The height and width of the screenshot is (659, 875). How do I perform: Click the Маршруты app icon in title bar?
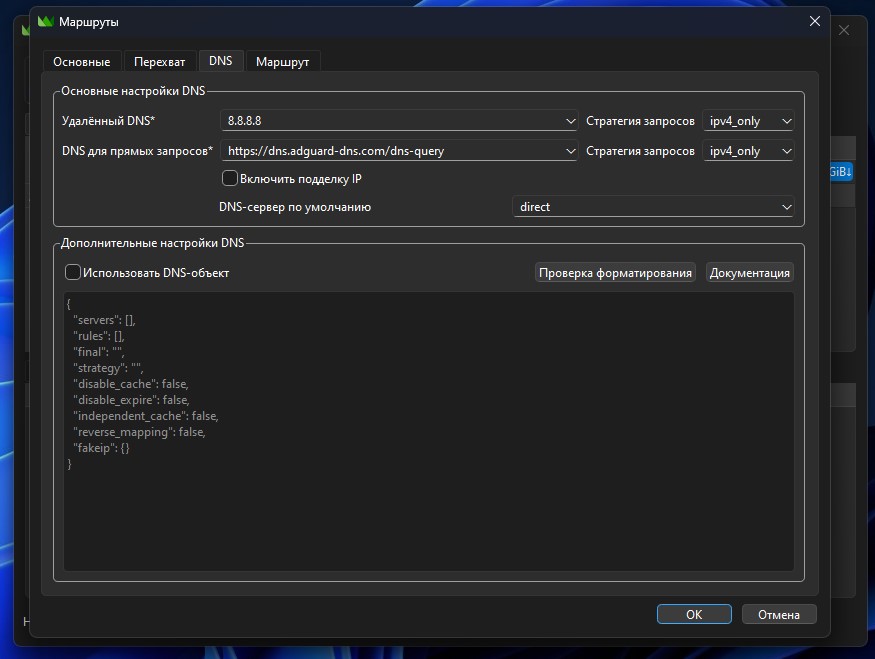pos(45,21)
